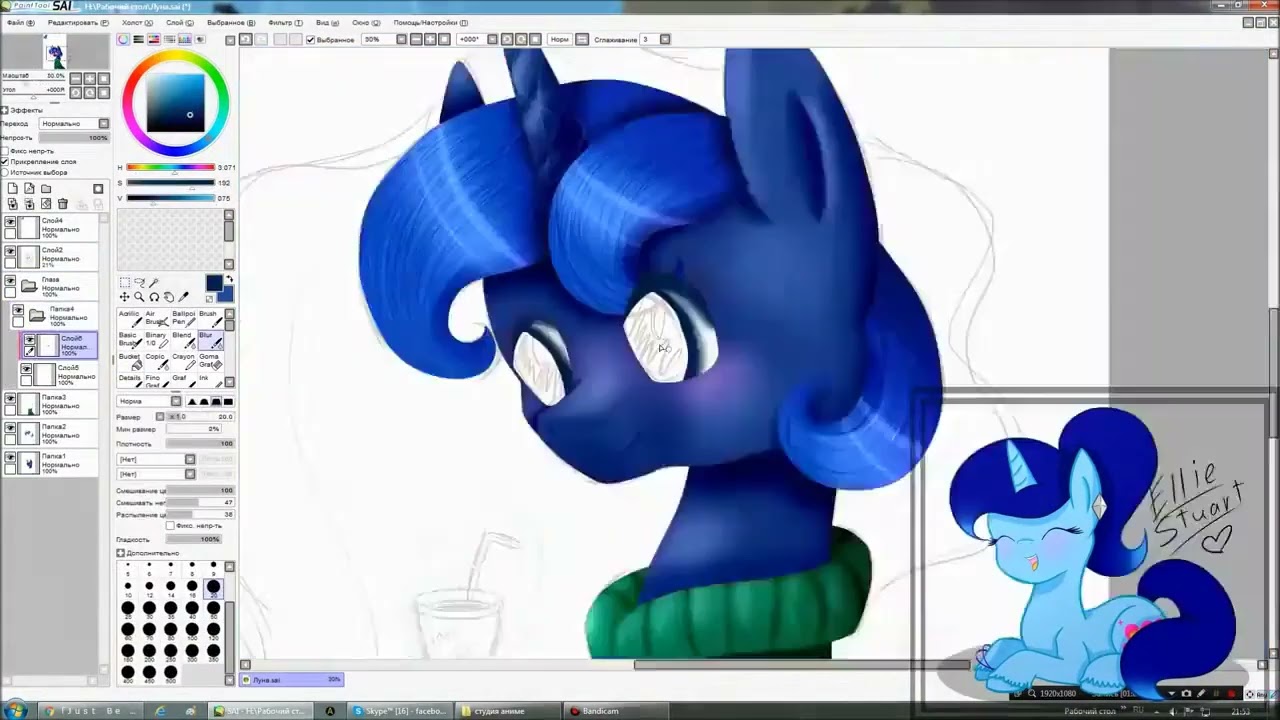The width and height of the screenshot is (1280, 720).
Task: Create a new layer folder
Action: (x=46, y=188)
